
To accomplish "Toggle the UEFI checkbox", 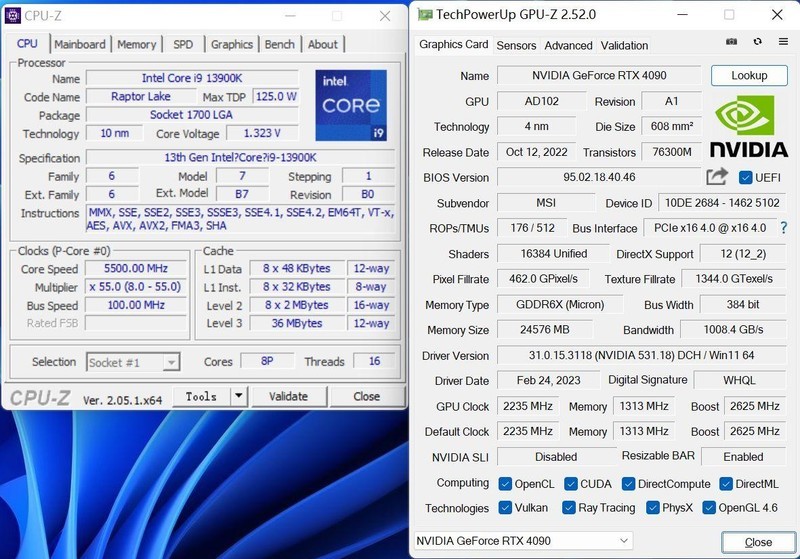I will [745, 178].
